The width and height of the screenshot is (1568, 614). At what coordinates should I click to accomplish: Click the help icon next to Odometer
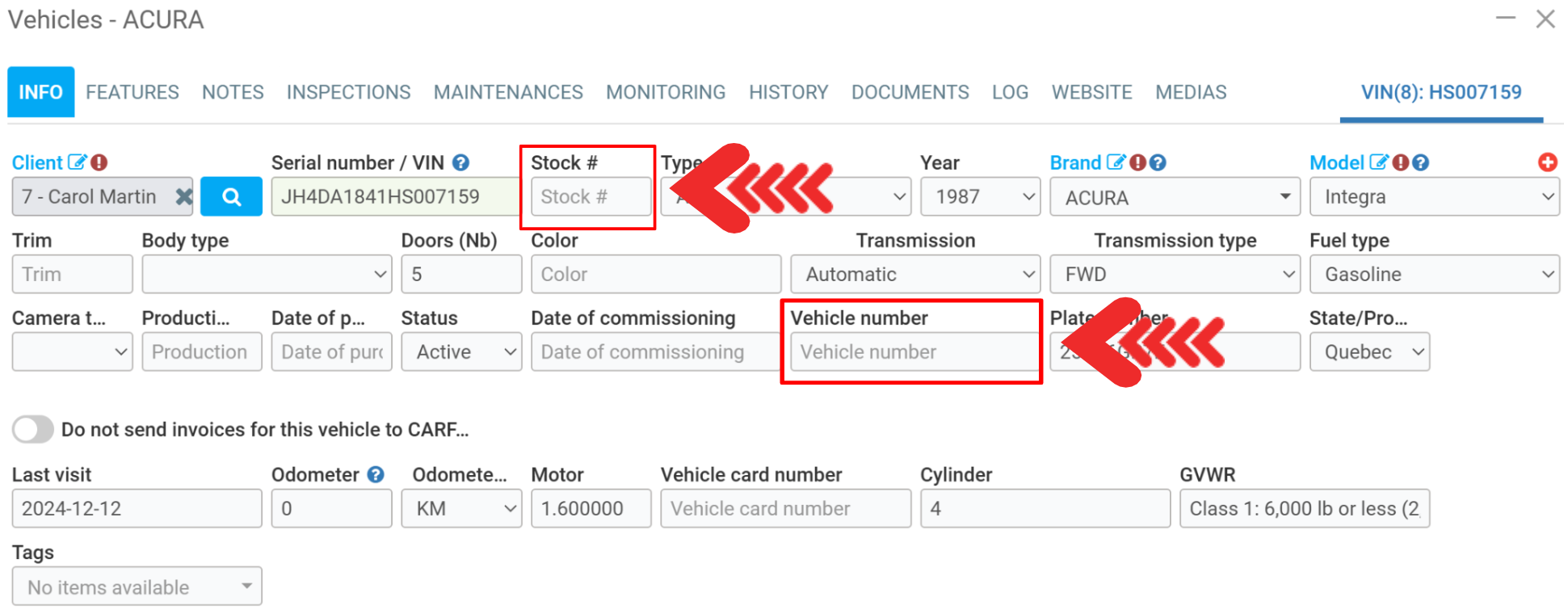(x=376, y=474)
